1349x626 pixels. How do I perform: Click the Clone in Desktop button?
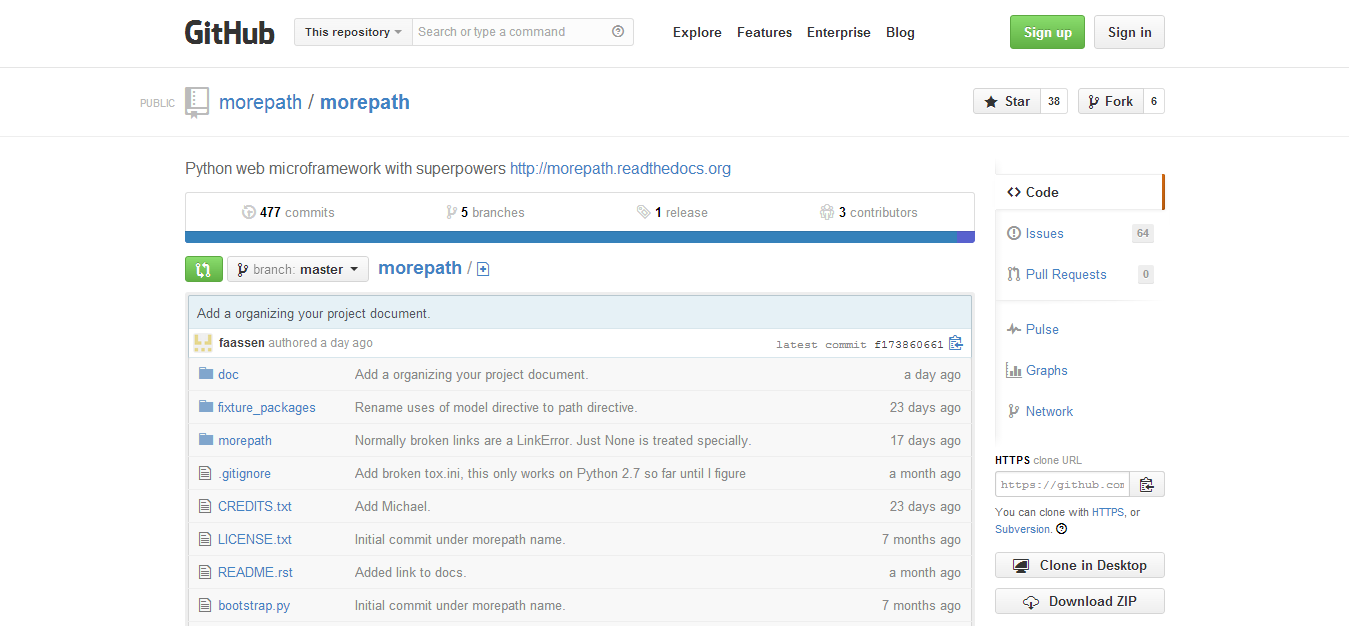(1080, 565)
